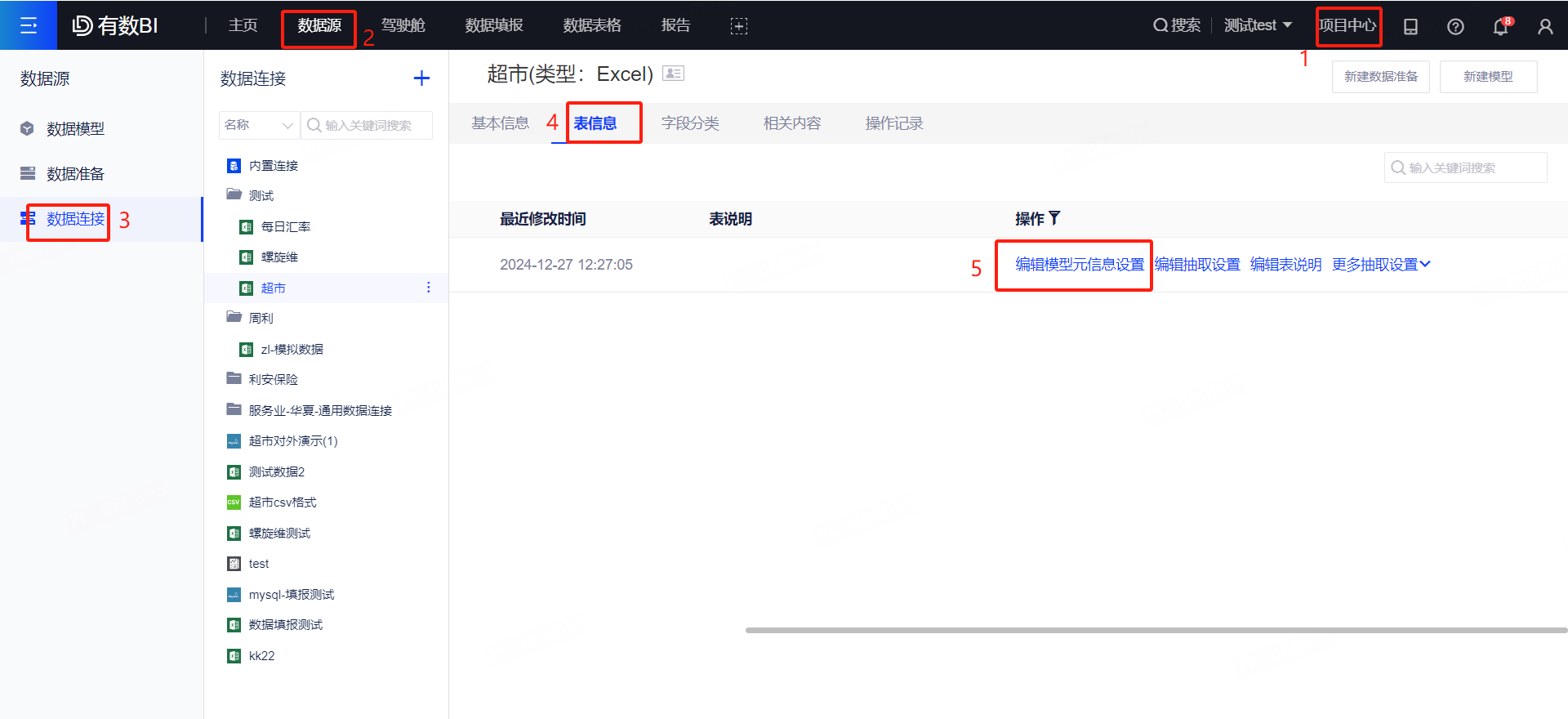This screenshot has height=719, width=1568.
Task: Click the hamburger menu icon
Action: (x=29, y=25)
